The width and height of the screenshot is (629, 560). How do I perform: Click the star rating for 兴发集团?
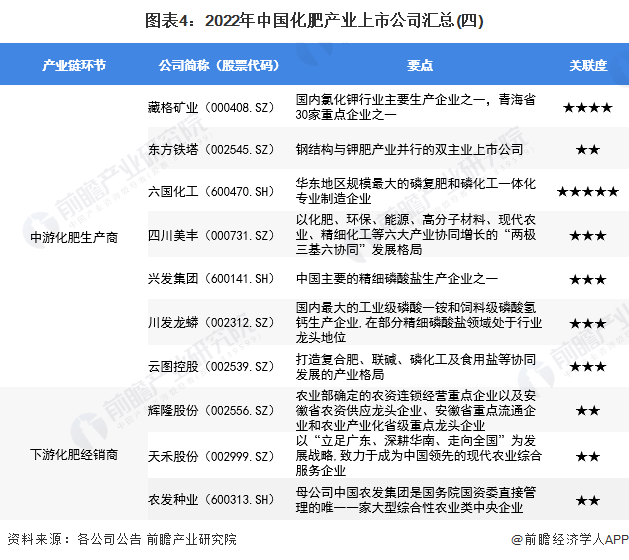[x=587, y=279]
